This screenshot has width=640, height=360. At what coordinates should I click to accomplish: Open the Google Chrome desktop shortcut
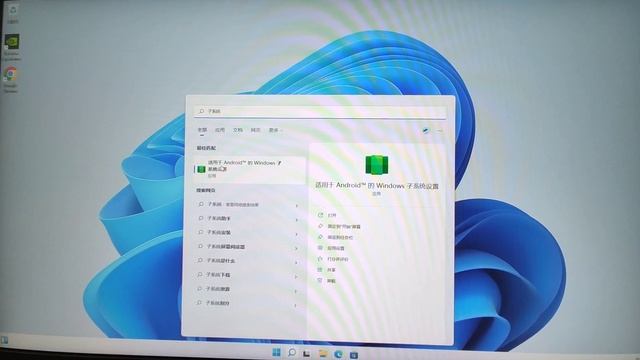[x=11, y=79]
